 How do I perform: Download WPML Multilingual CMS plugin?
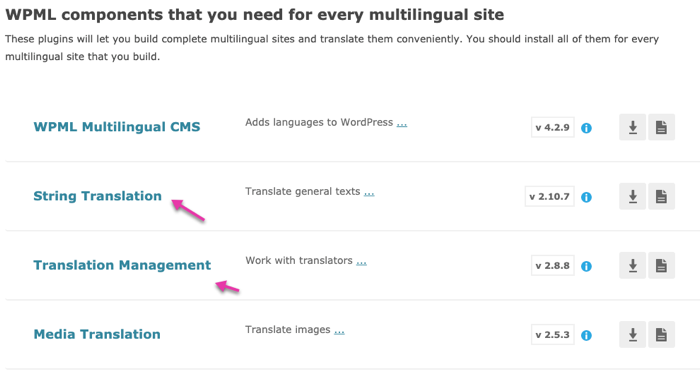633,127
